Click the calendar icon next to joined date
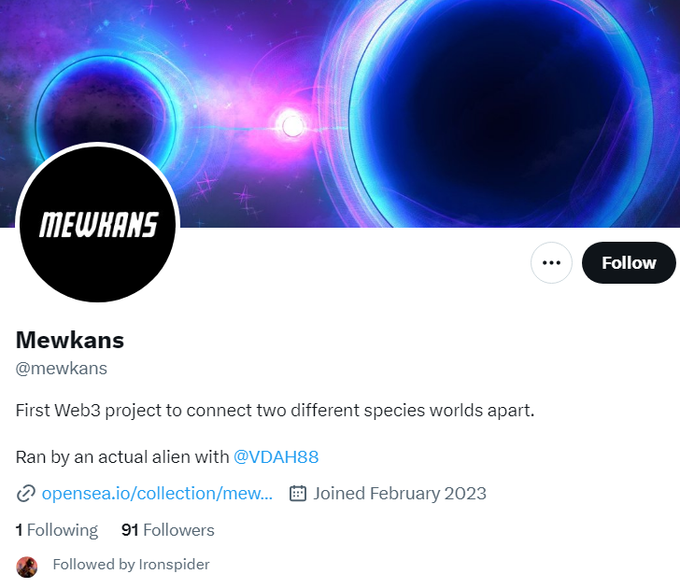Screen dimensions: 680x588 [x=298, y=493]
